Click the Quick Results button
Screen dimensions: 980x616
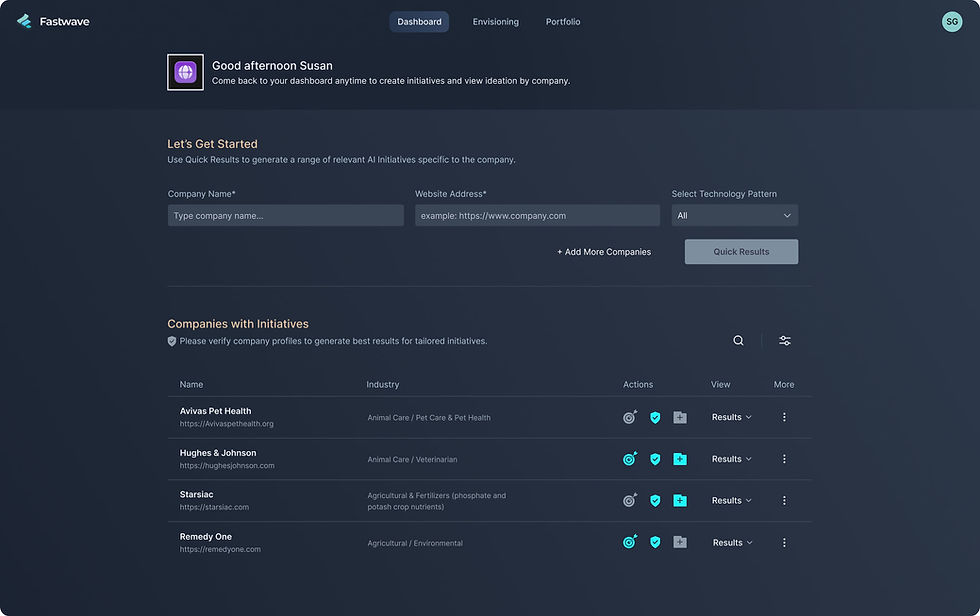coord(741,252)
